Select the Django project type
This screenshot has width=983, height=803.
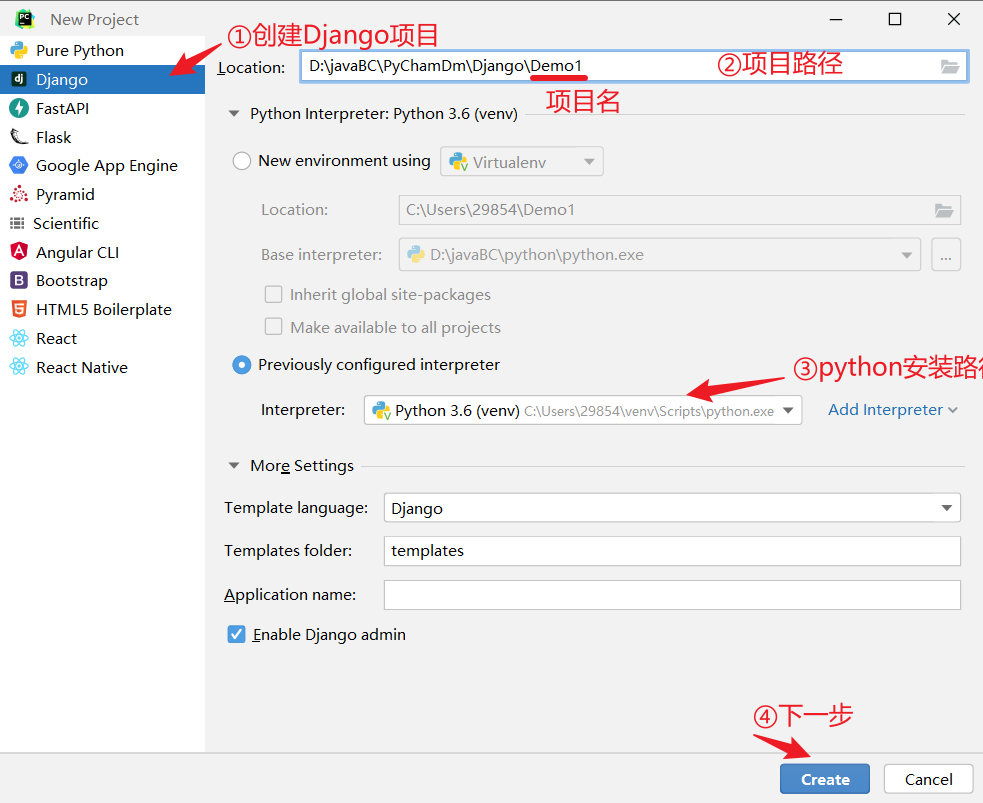tap(60, 79)
